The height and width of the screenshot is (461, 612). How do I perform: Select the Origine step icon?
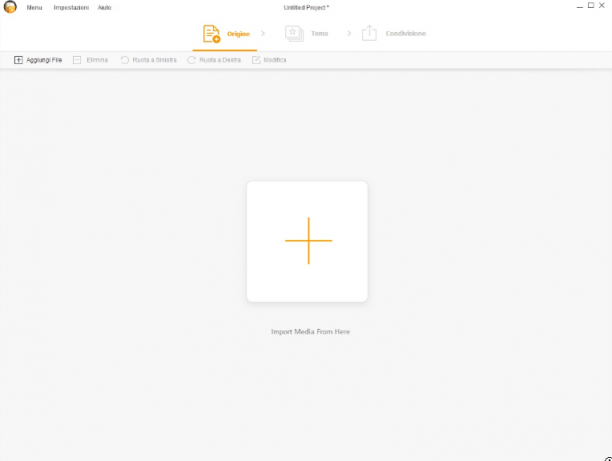(x=212, y=34)
